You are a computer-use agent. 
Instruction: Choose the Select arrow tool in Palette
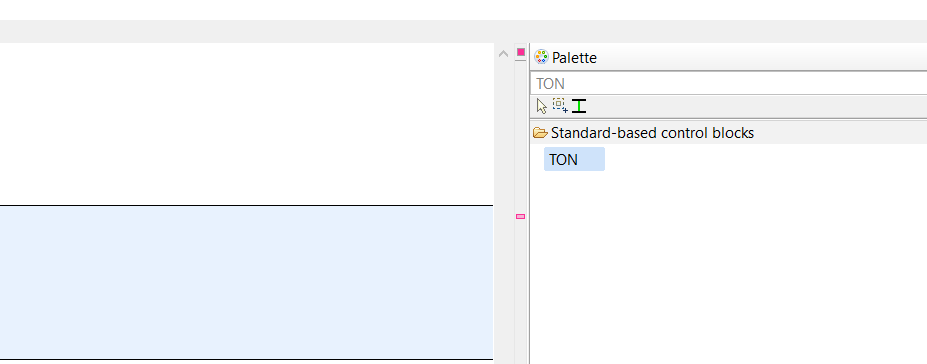(542, 106)
